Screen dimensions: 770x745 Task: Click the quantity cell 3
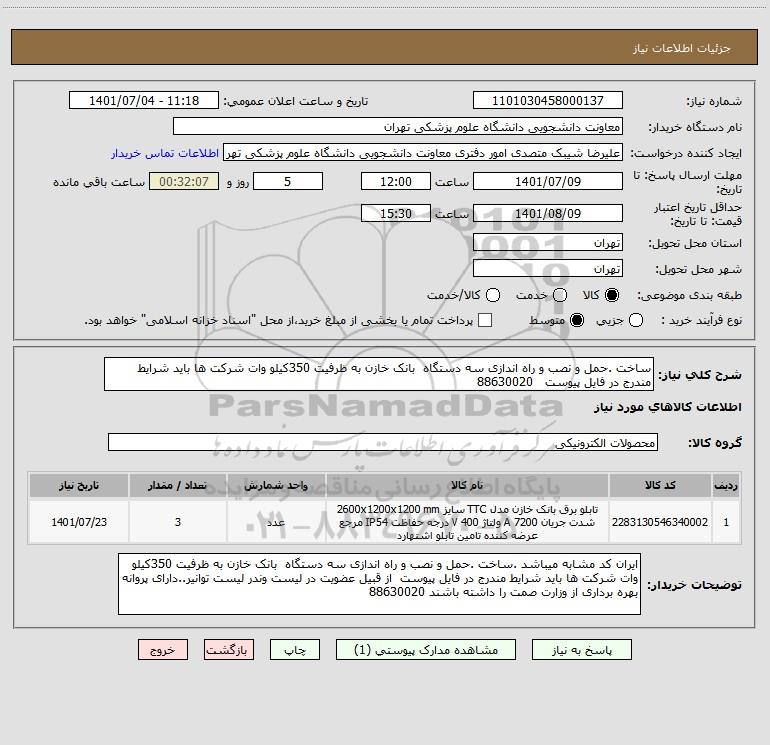point(178,522)
